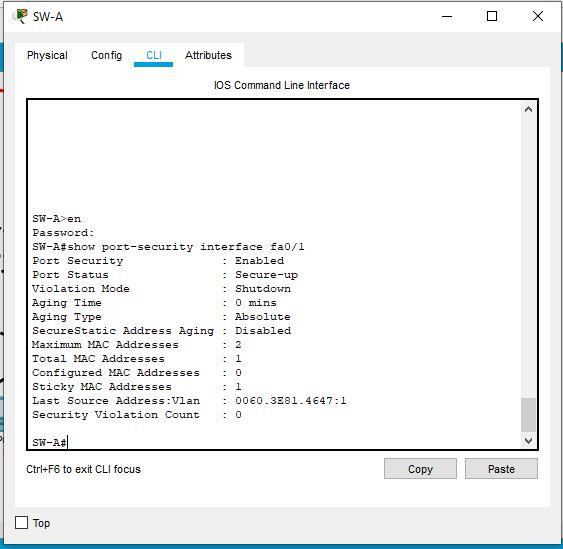Minimize the SW-A window

(447, 17)
